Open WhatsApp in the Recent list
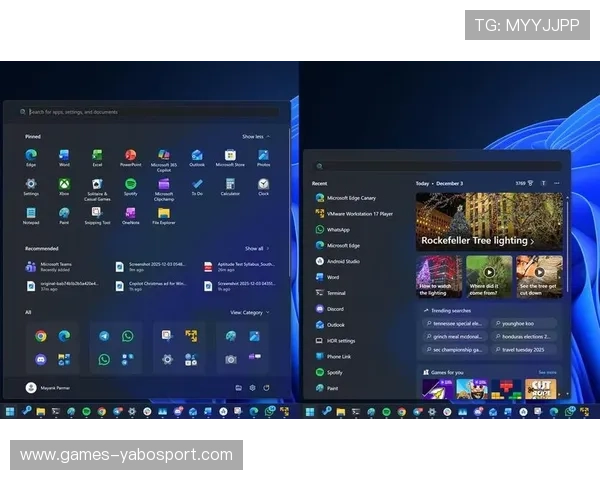This screenshot has height=480, width=600. tap(333, 230)
